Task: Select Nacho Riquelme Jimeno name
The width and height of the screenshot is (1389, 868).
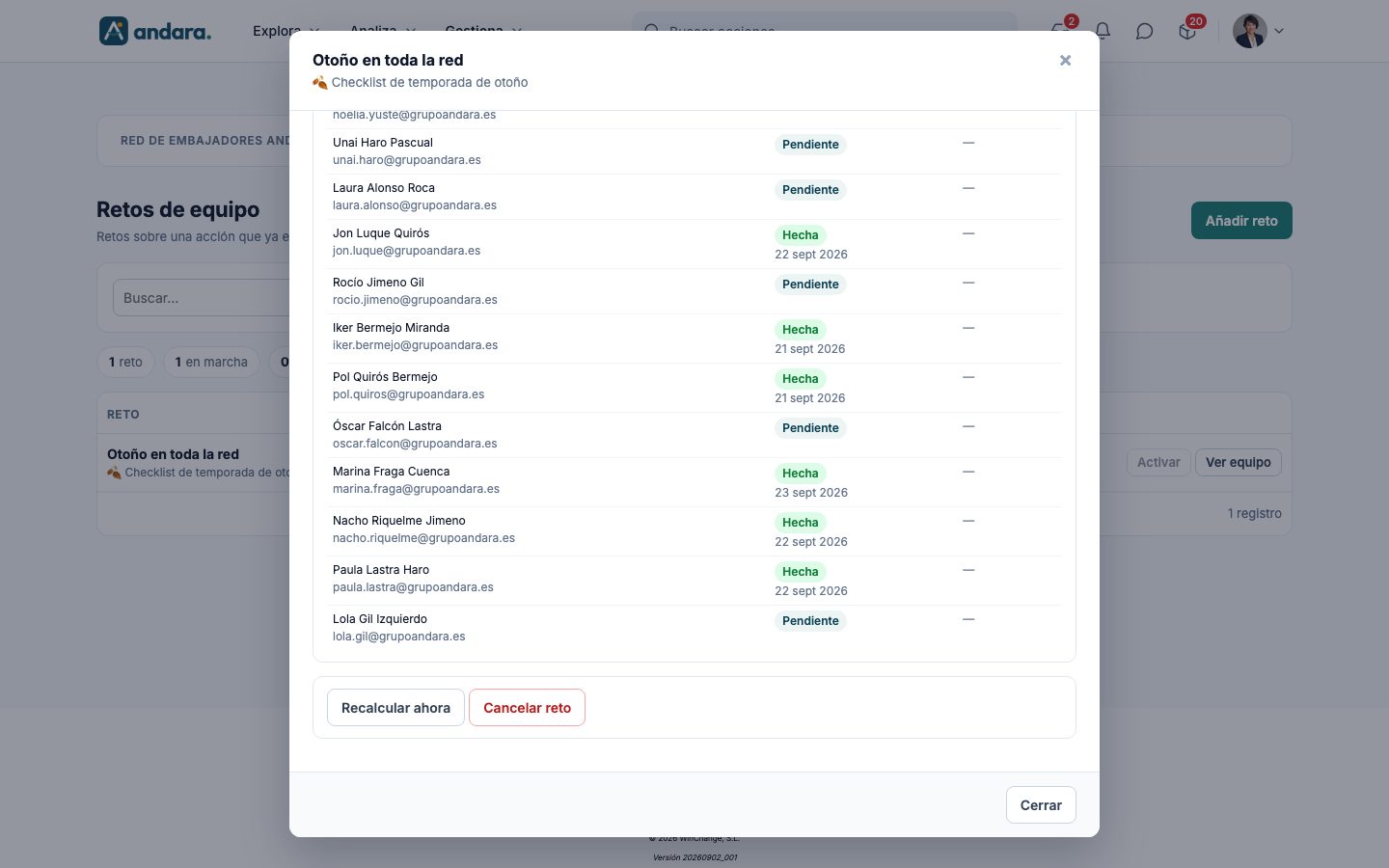Action: point(399,521)
